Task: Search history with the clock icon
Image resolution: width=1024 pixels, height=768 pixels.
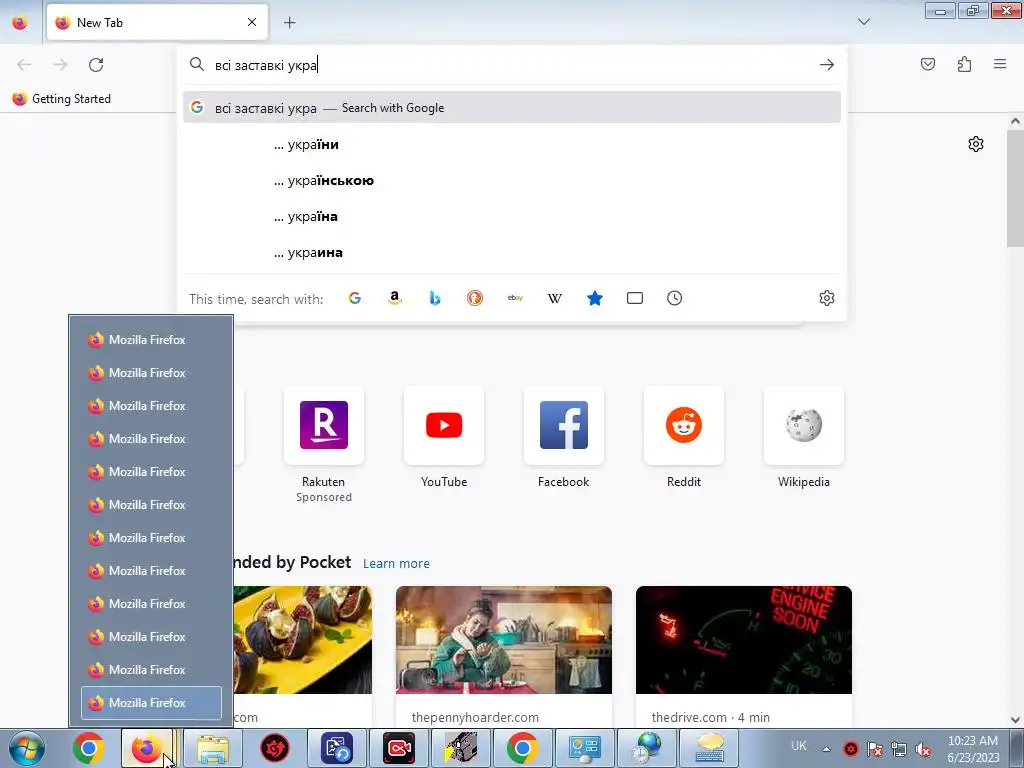Action: 675,298
